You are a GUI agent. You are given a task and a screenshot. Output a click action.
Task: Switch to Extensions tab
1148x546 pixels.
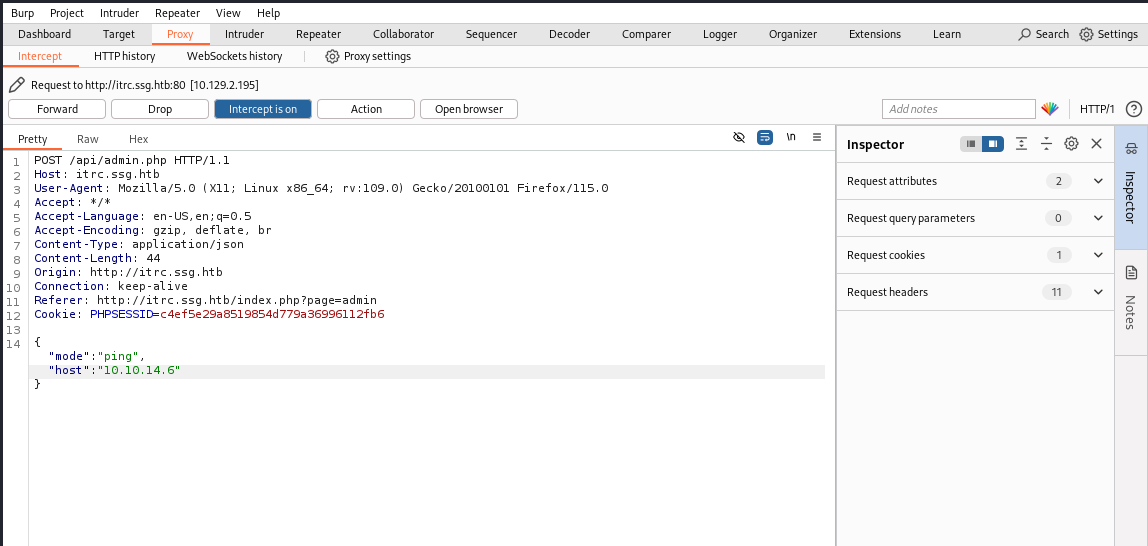coord(875,34)
